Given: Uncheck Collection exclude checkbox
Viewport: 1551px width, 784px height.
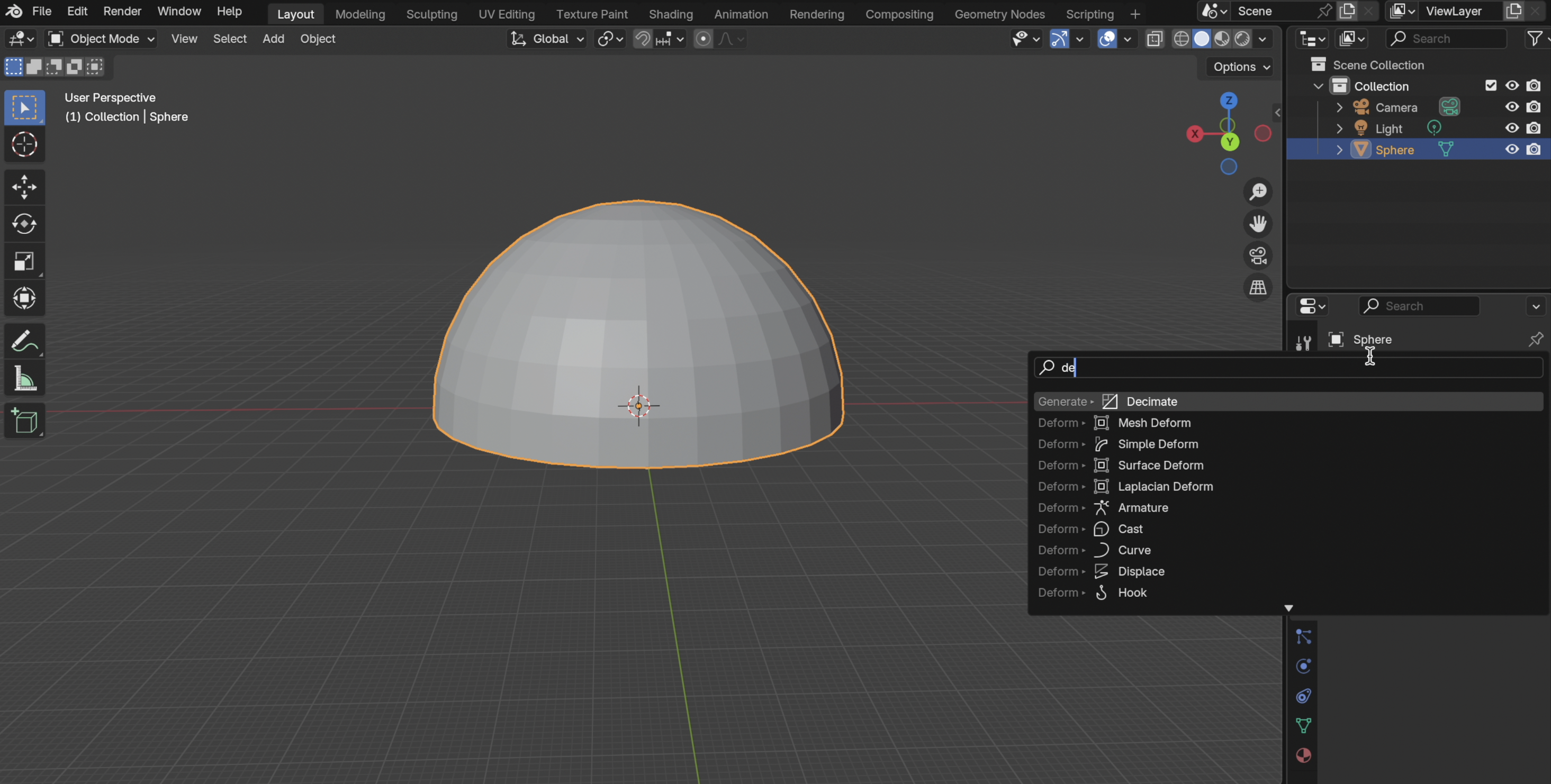Looking at the screenshot, I should click(x=1491, y=86).
